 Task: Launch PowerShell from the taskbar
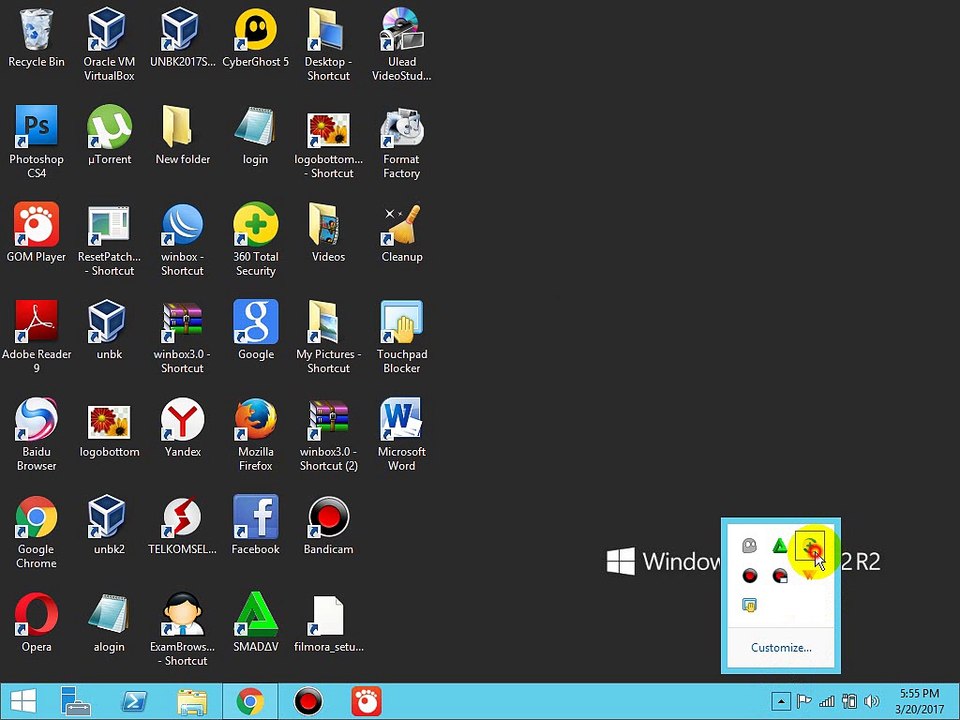pyautogui.click(x=134, y=702)
